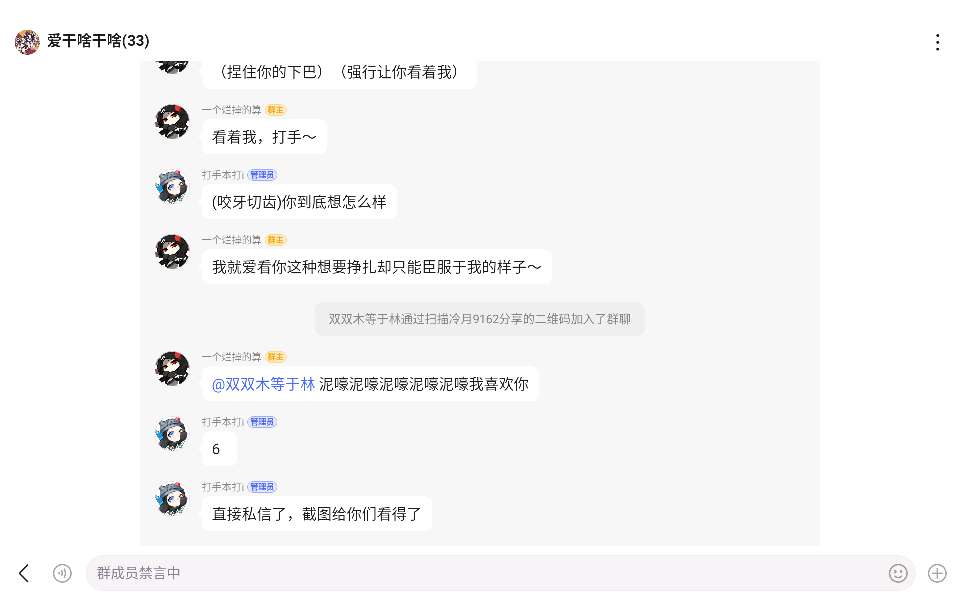
Task: Open group title 爱干啥干啥(33)
Action: click(98, 41)
